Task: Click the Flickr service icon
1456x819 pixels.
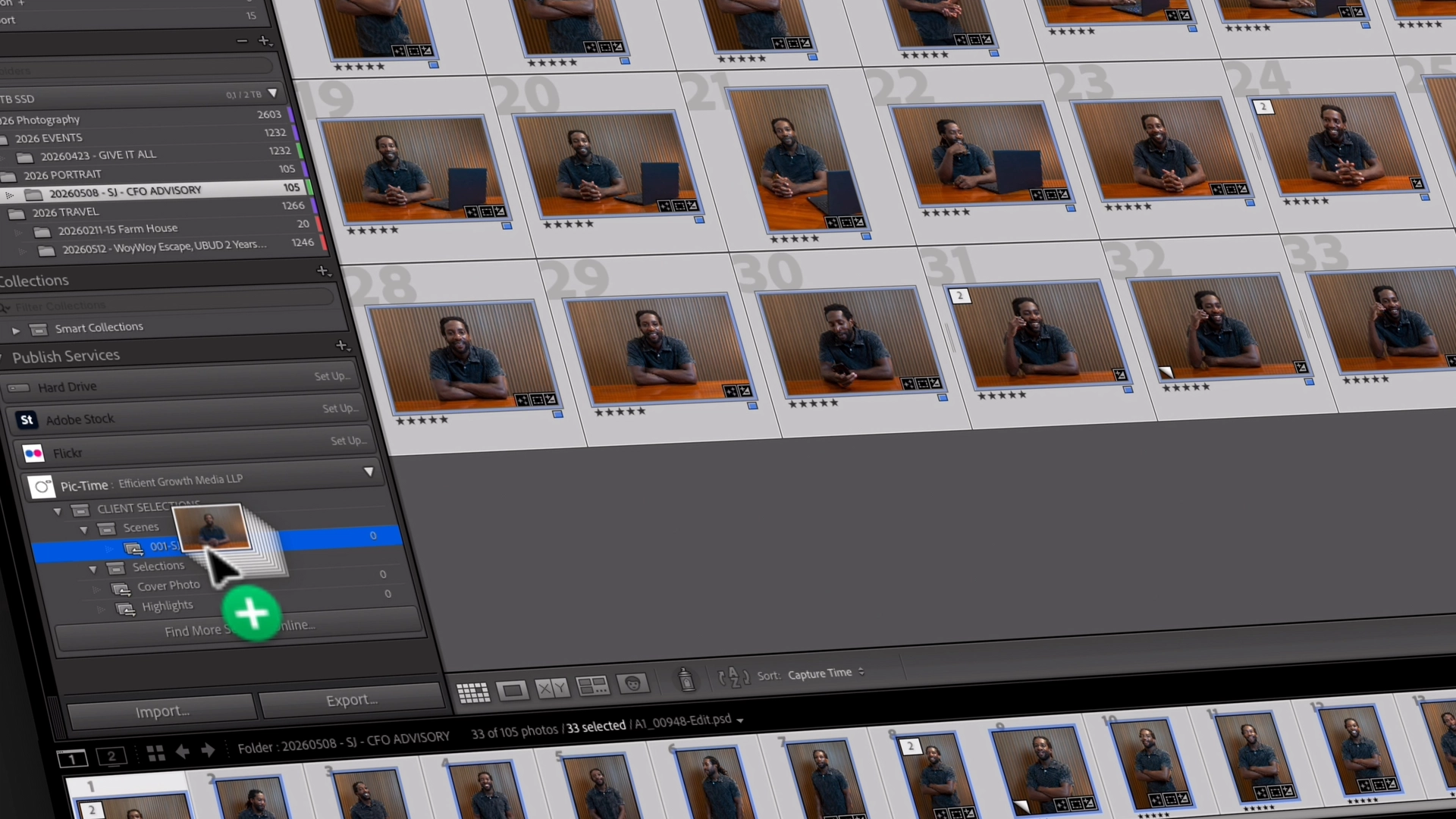Action: tap(33, 453)
